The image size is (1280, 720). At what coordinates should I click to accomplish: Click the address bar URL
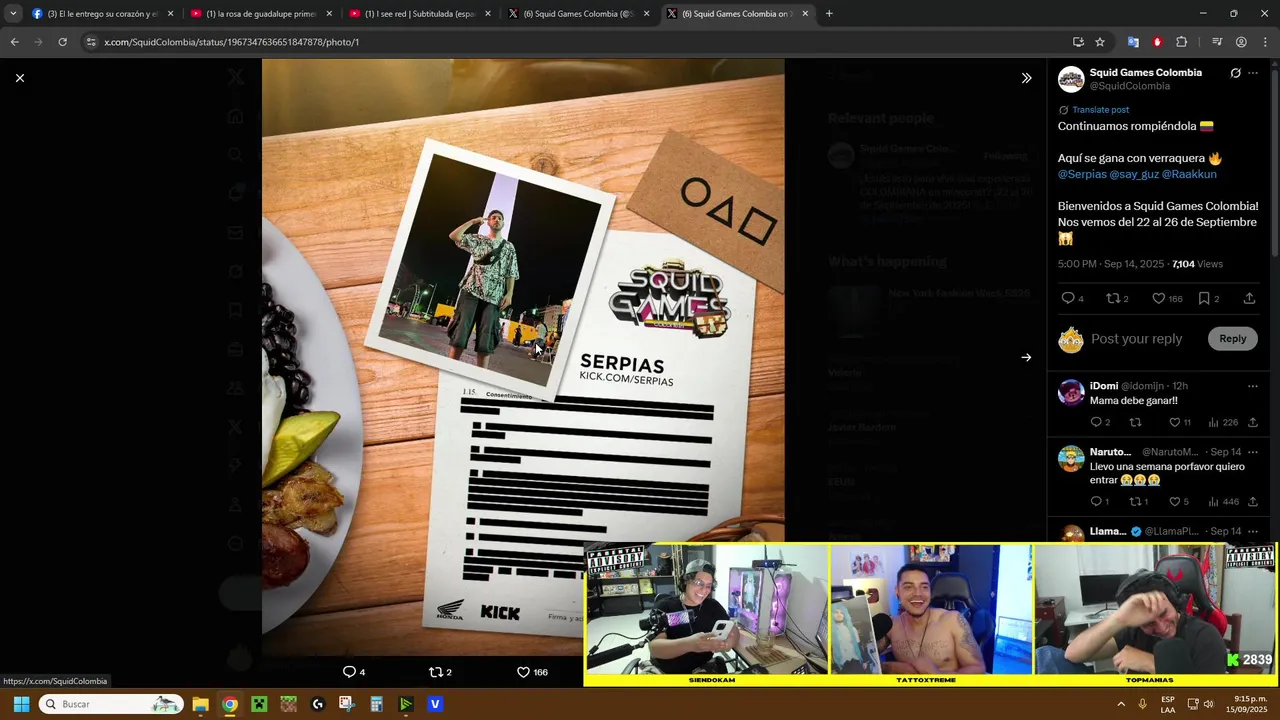click(x=231, y=42)
